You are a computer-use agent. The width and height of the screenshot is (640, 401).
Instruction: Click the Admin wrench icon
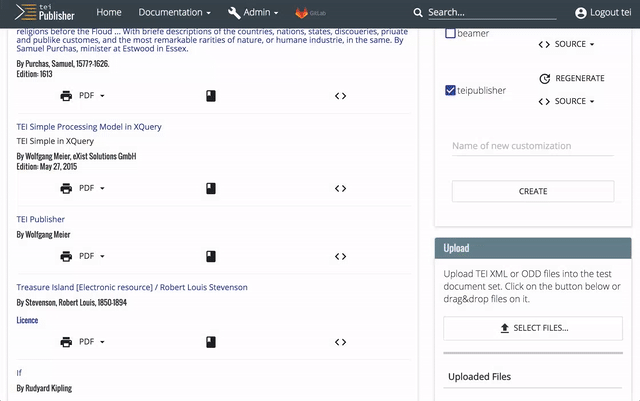234,13
